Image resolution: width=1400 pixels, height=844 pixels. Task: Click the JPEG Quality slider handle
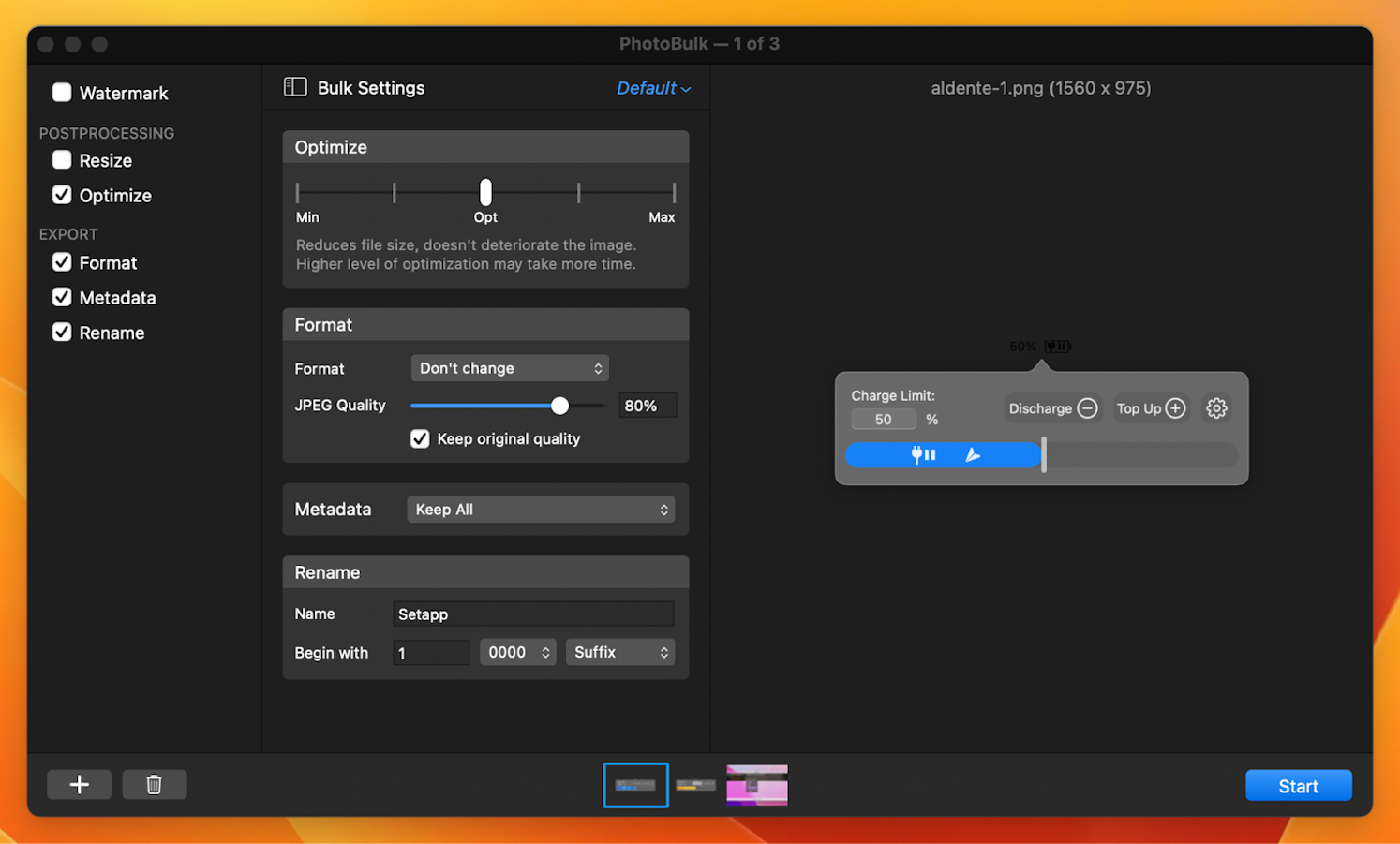pyautogui.click(x=559, y=406)
